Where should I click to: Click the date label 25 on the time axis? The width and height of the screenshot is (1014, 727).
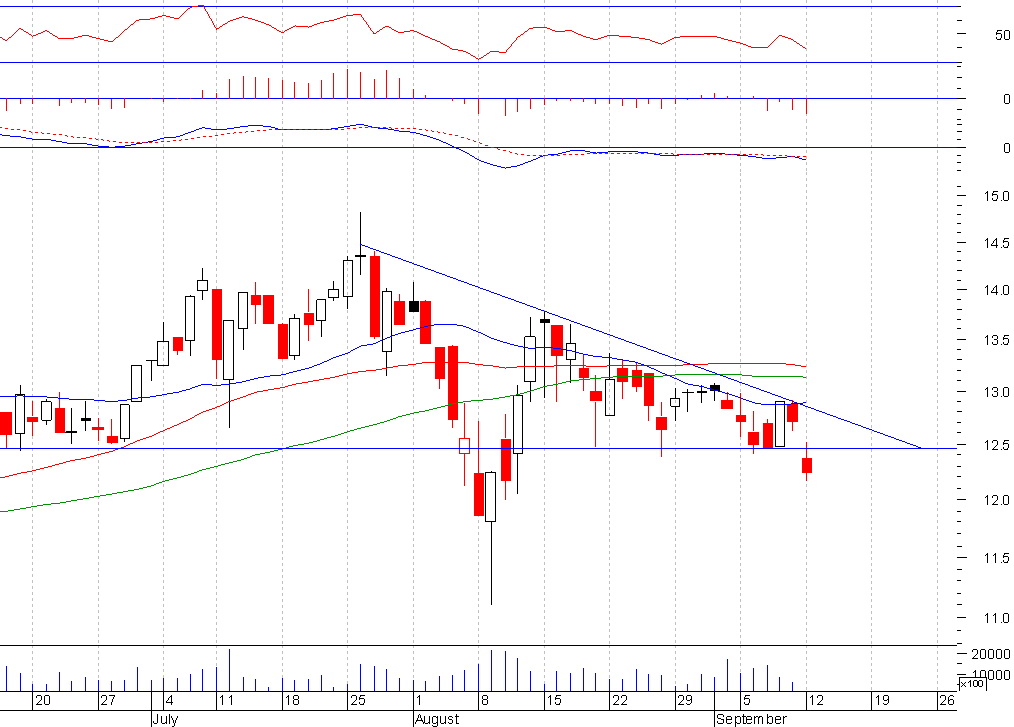tap(358, 700)
